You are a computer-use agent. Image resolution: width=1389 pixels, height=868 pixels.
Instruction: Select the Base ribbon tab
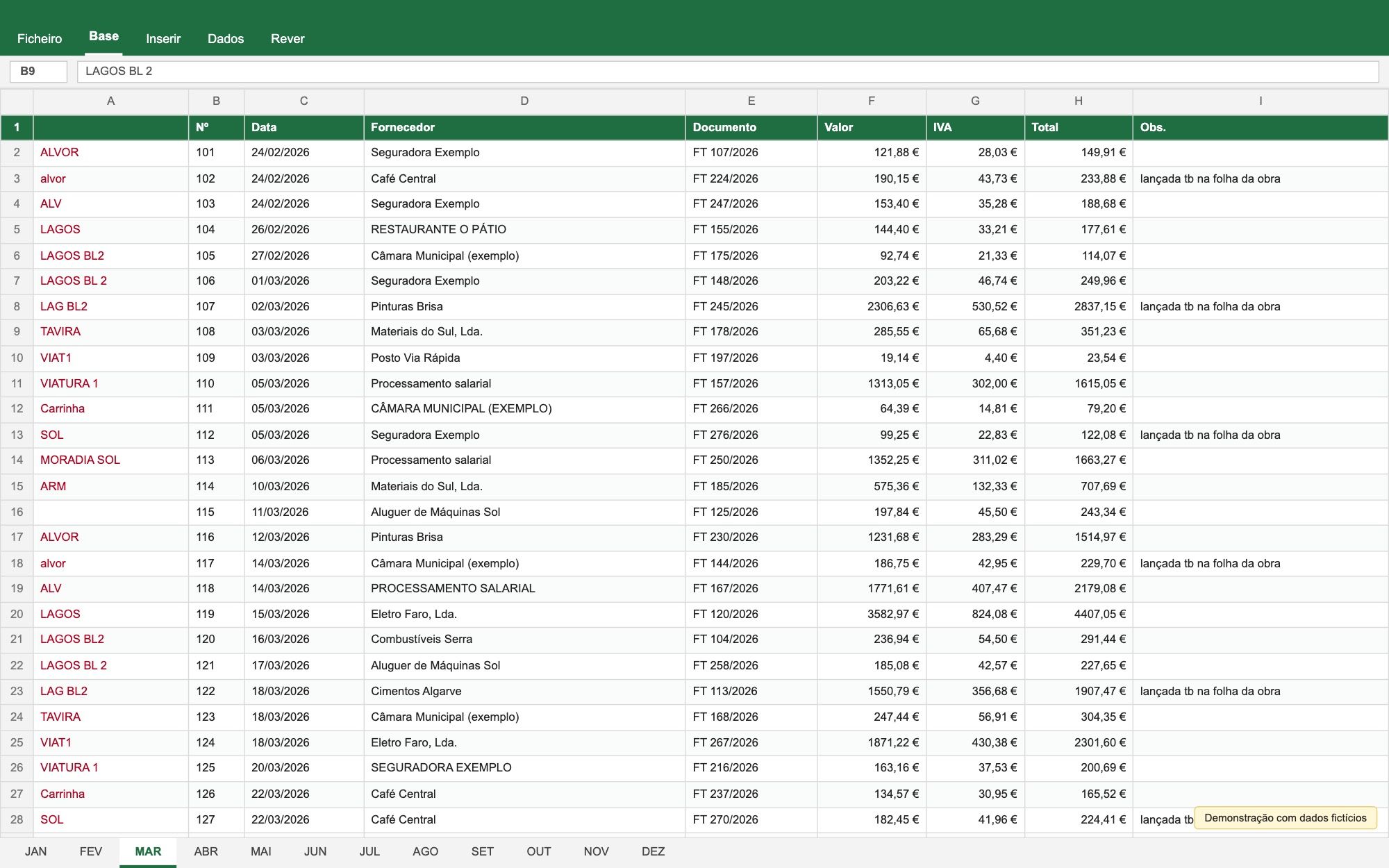(x=104, y=37)
